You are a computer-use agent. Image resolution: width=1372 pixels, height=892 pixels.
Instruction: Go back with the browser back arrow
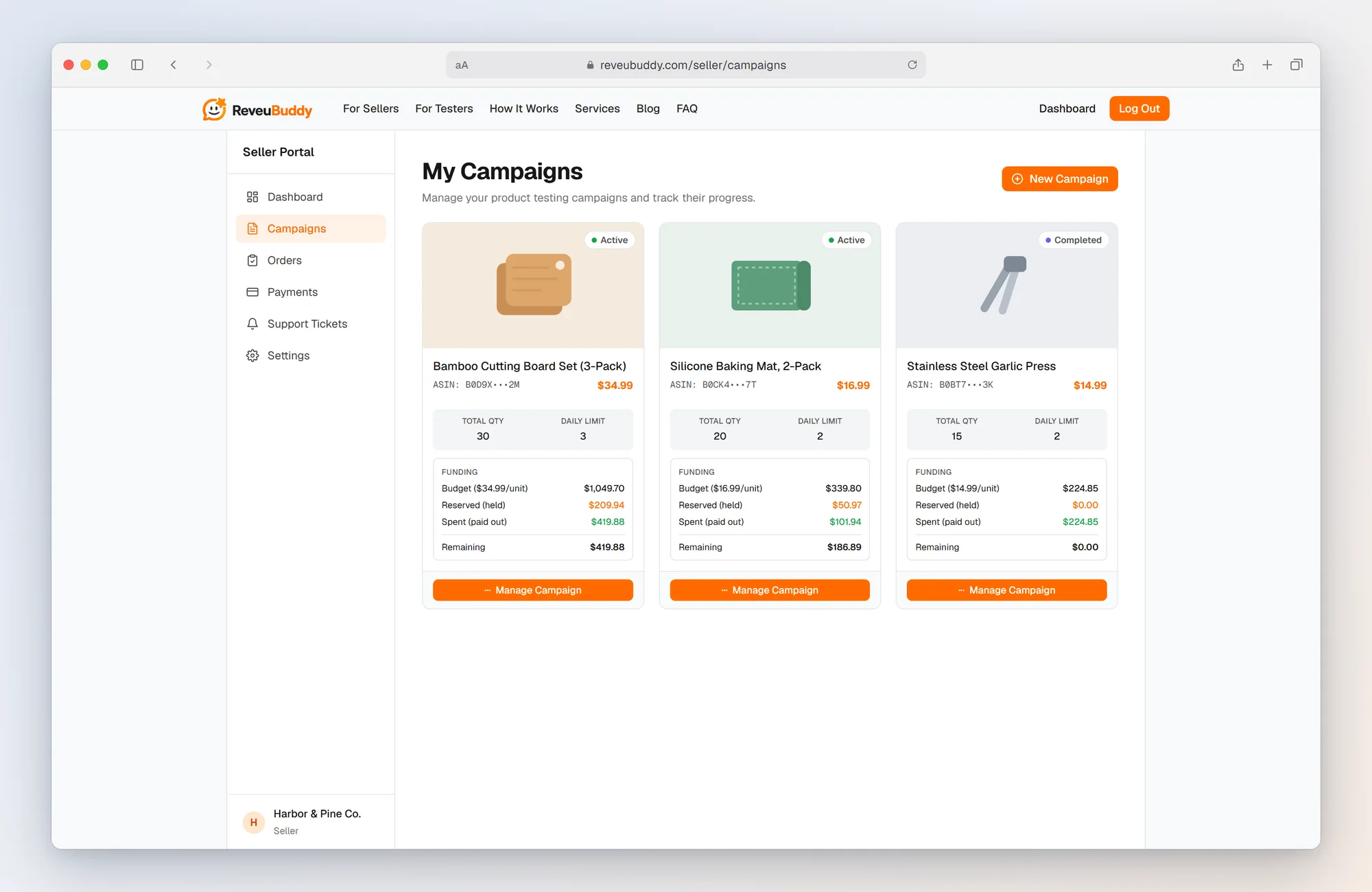(174, 64)
